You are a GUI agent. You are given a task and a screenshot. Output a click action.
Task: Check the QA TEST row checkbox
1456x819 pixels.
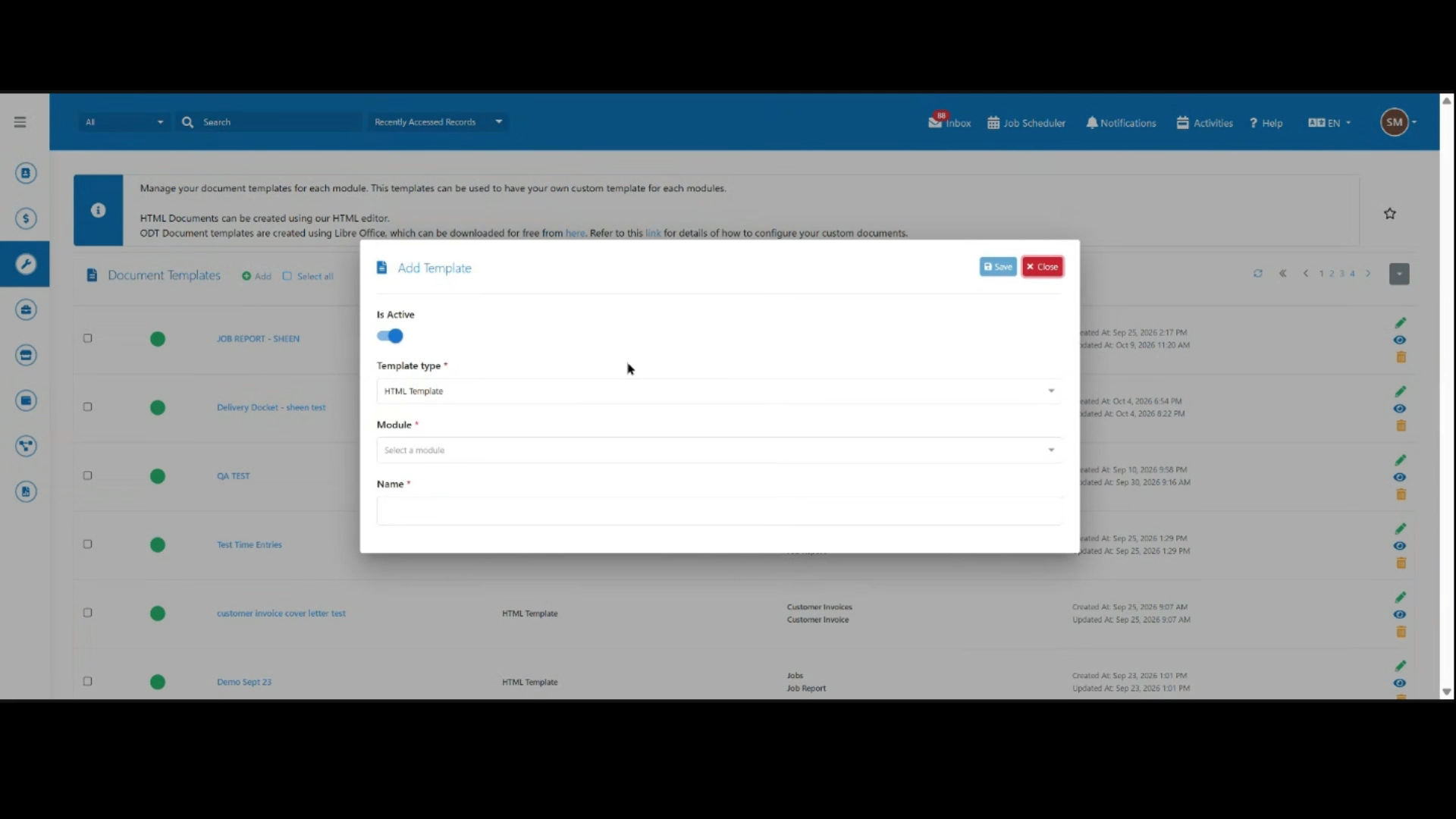pos(87,476)
